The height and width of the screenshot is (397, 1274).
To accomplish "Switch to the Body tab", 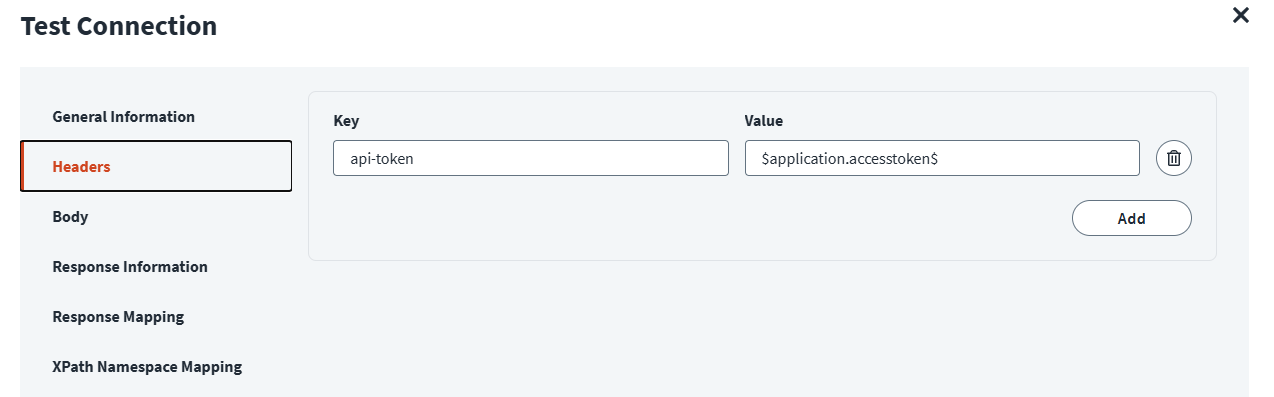I will (70, 216).
